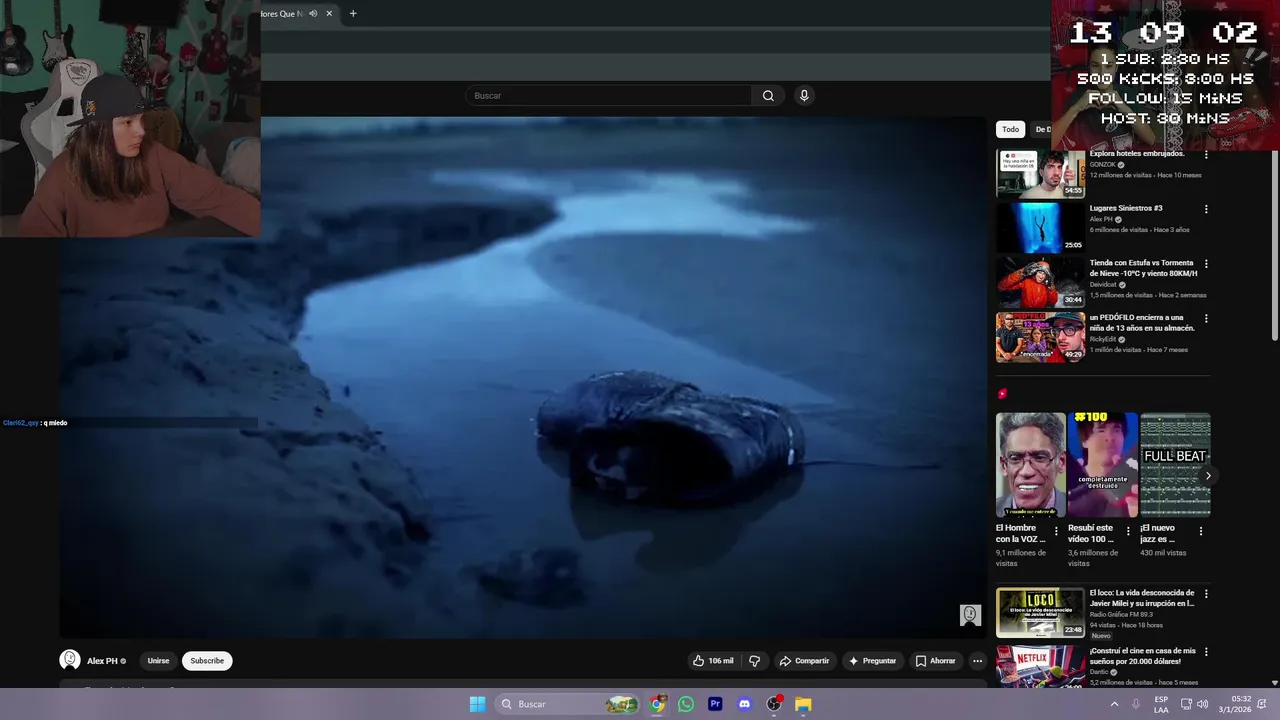1280x720 pixels.
Task: Save video with the Ahorrar button
Action: [935, 661]
